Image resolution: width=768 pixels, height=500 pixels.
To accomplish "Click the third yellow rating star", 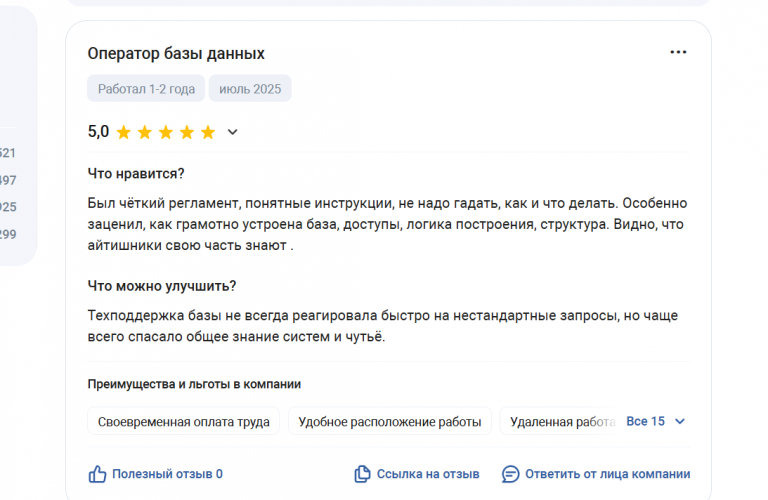I will tap(166, 132).
